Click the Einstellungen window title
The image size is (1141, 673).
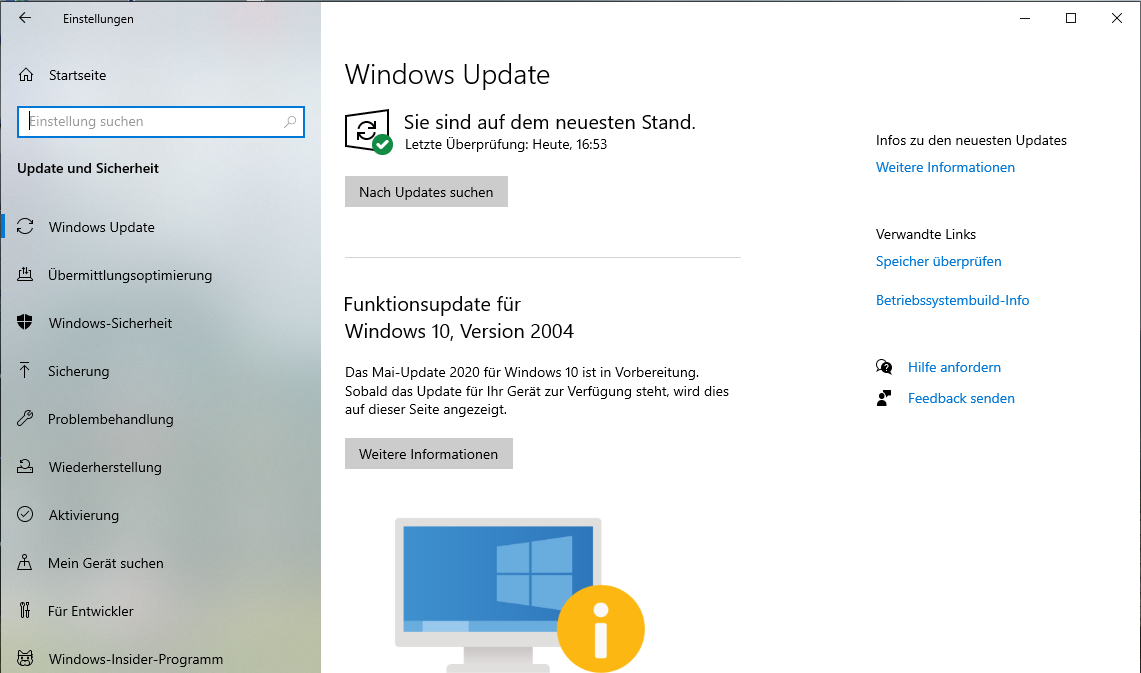click(x=98, y=19)
